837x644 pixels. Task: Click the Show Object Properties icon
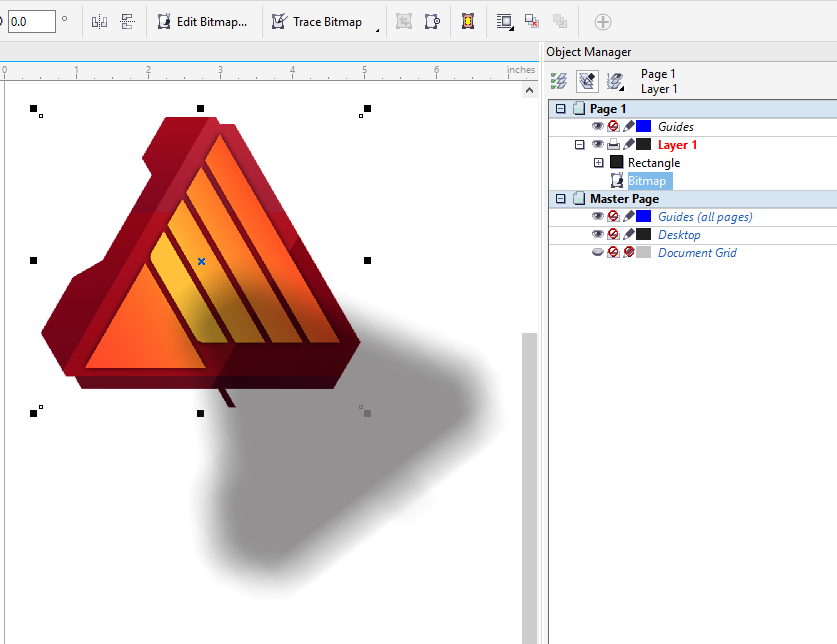pyautogui.click(x=559, y=80)
